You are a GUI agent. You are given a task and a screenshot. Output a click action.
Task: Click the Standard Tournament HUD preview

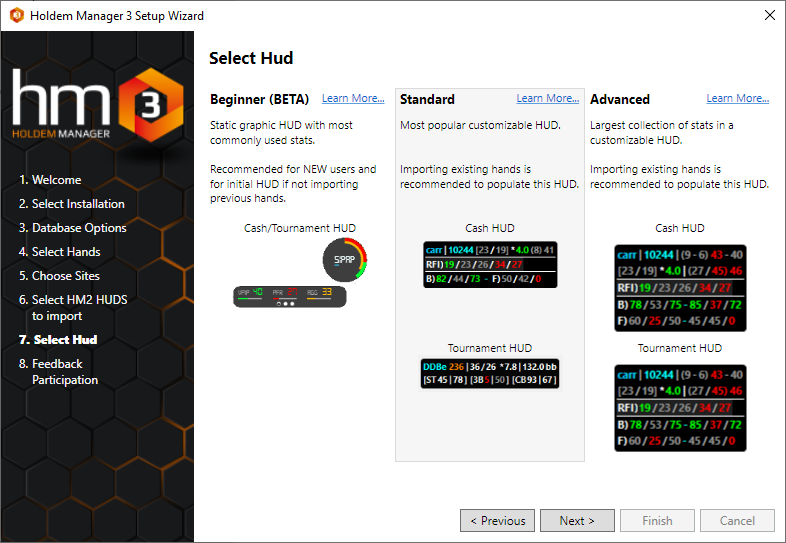point(490,374)
